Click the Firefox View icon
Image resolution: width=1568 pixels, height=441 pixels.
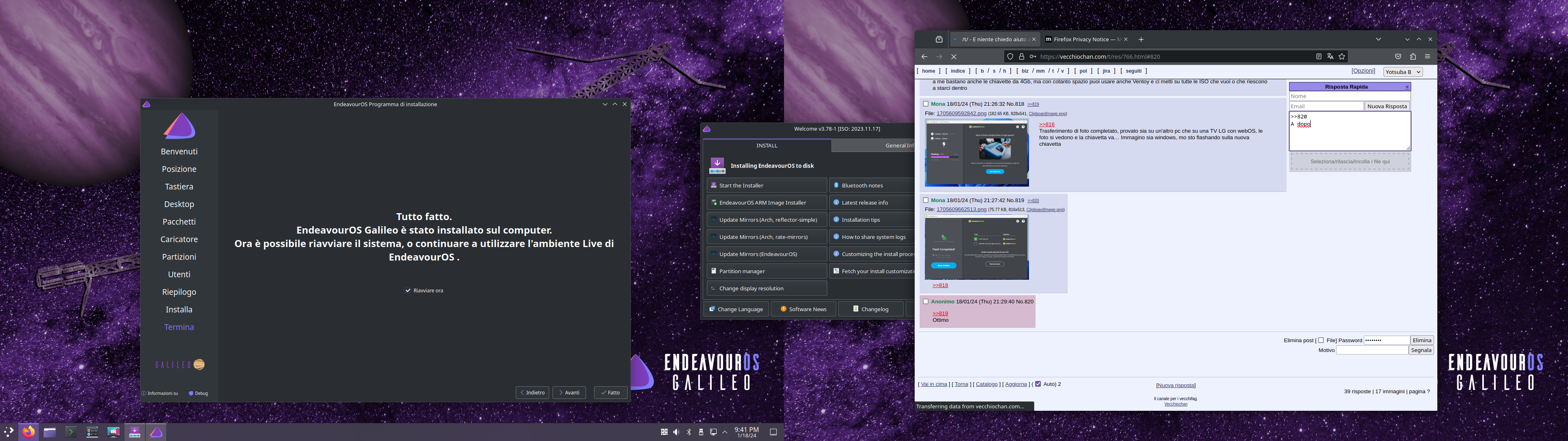point(939,40)
